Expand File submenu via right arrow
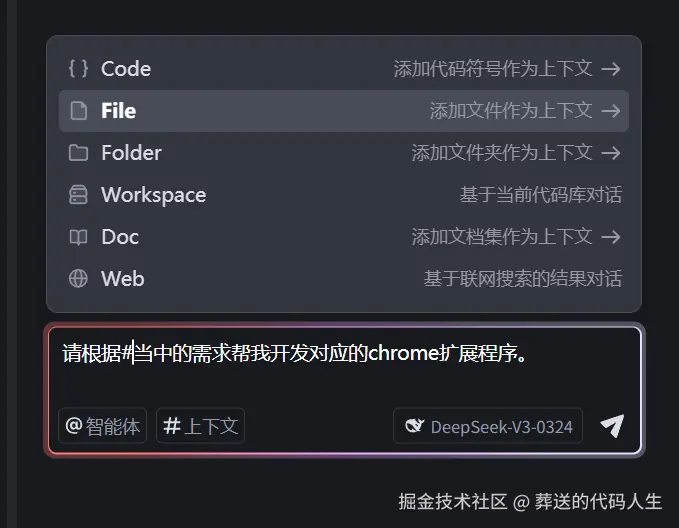 point(611,111)
